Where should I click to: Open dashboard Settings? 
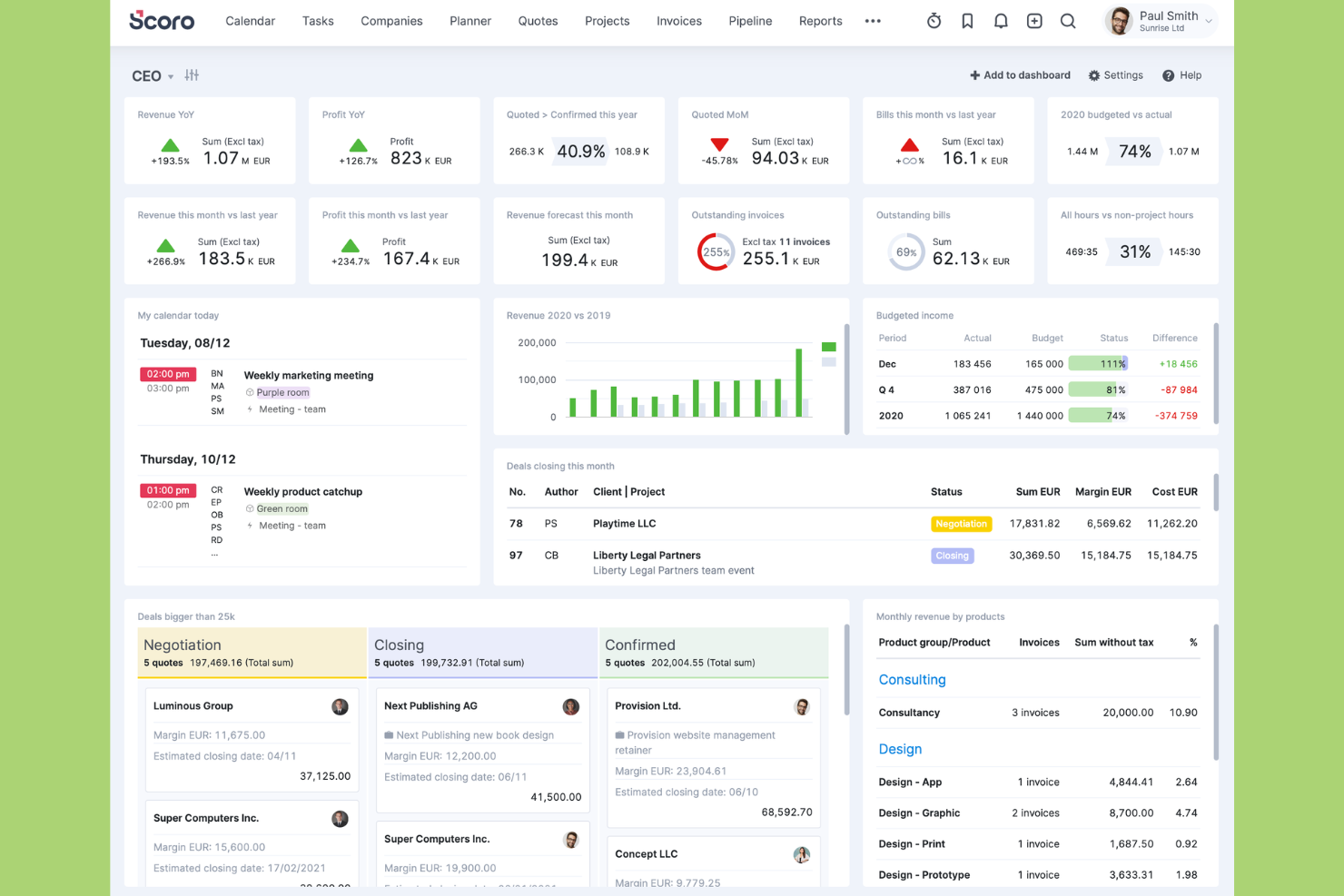(x=1115, y=75)
